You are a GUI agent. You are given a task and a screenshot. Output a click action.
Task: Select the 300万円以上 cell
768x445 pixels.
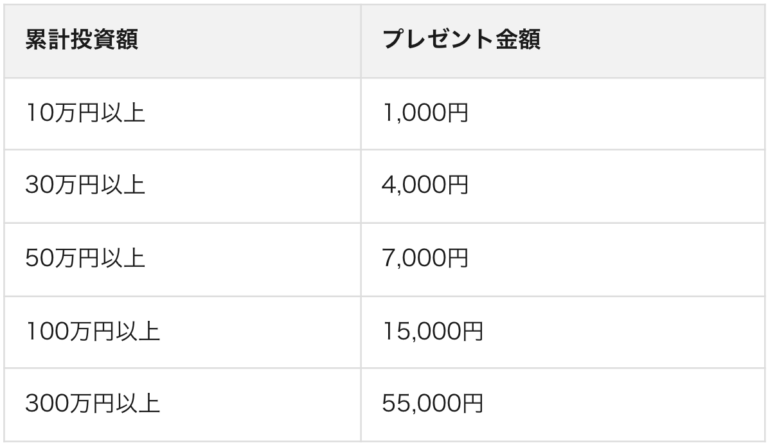tap(93, 404)
